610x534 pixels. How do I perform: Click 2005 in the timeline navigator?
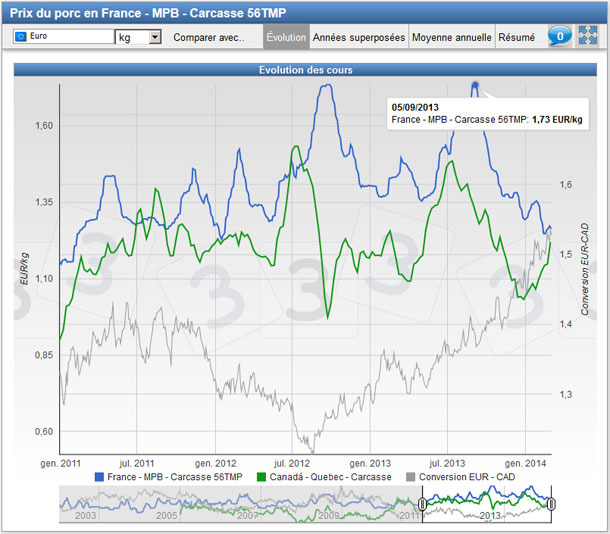(165, 514)
